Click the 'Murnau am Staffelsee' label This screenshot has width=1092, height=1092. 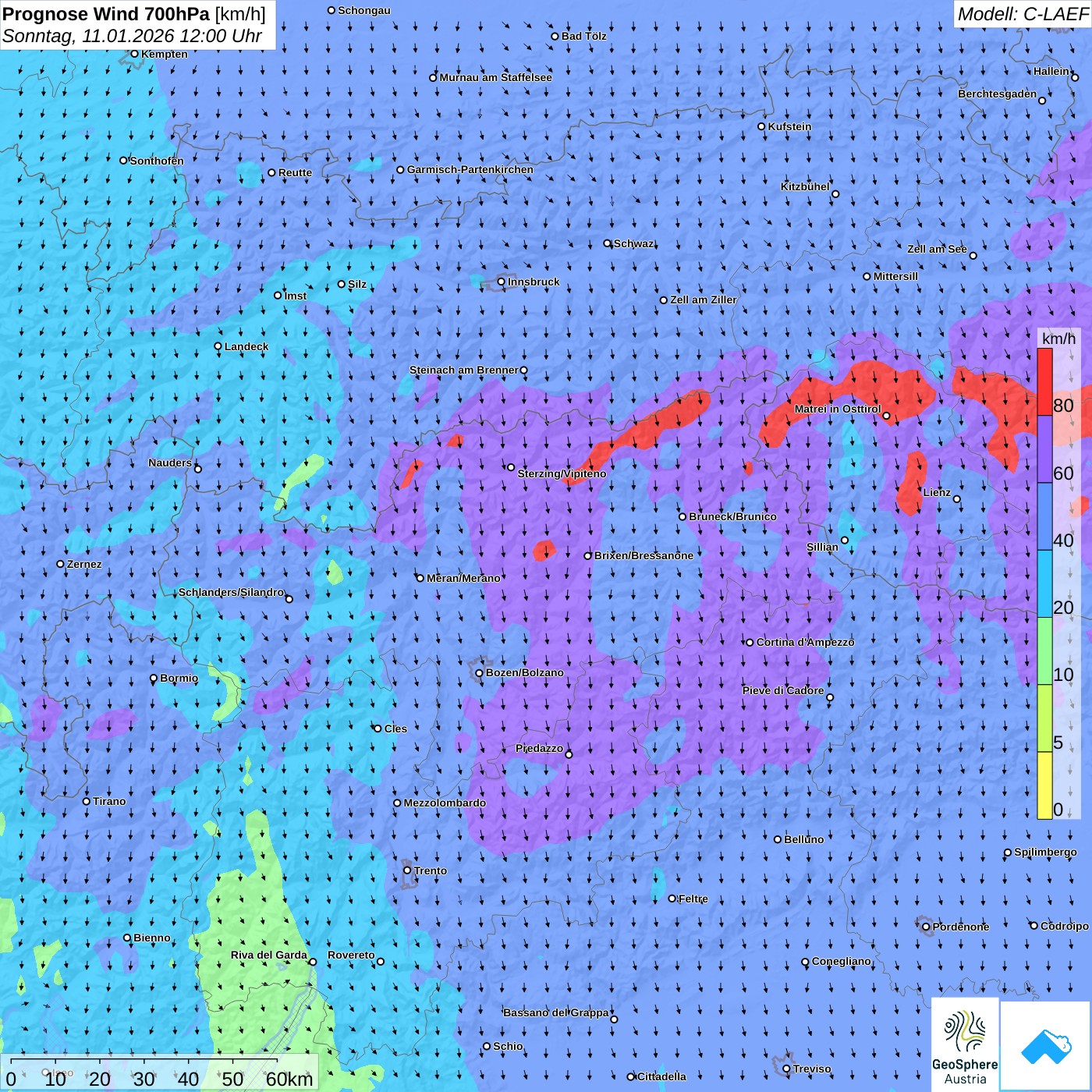pyautogui.click(x=496, y=77)
